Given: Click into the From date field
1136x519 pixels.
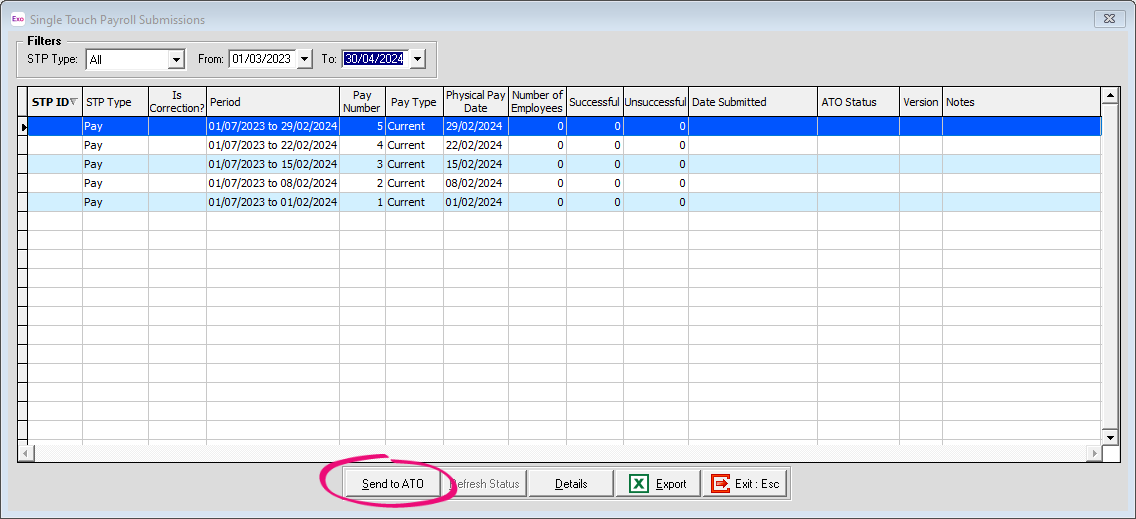Looking at the screenshot, I should pos(260,59).
